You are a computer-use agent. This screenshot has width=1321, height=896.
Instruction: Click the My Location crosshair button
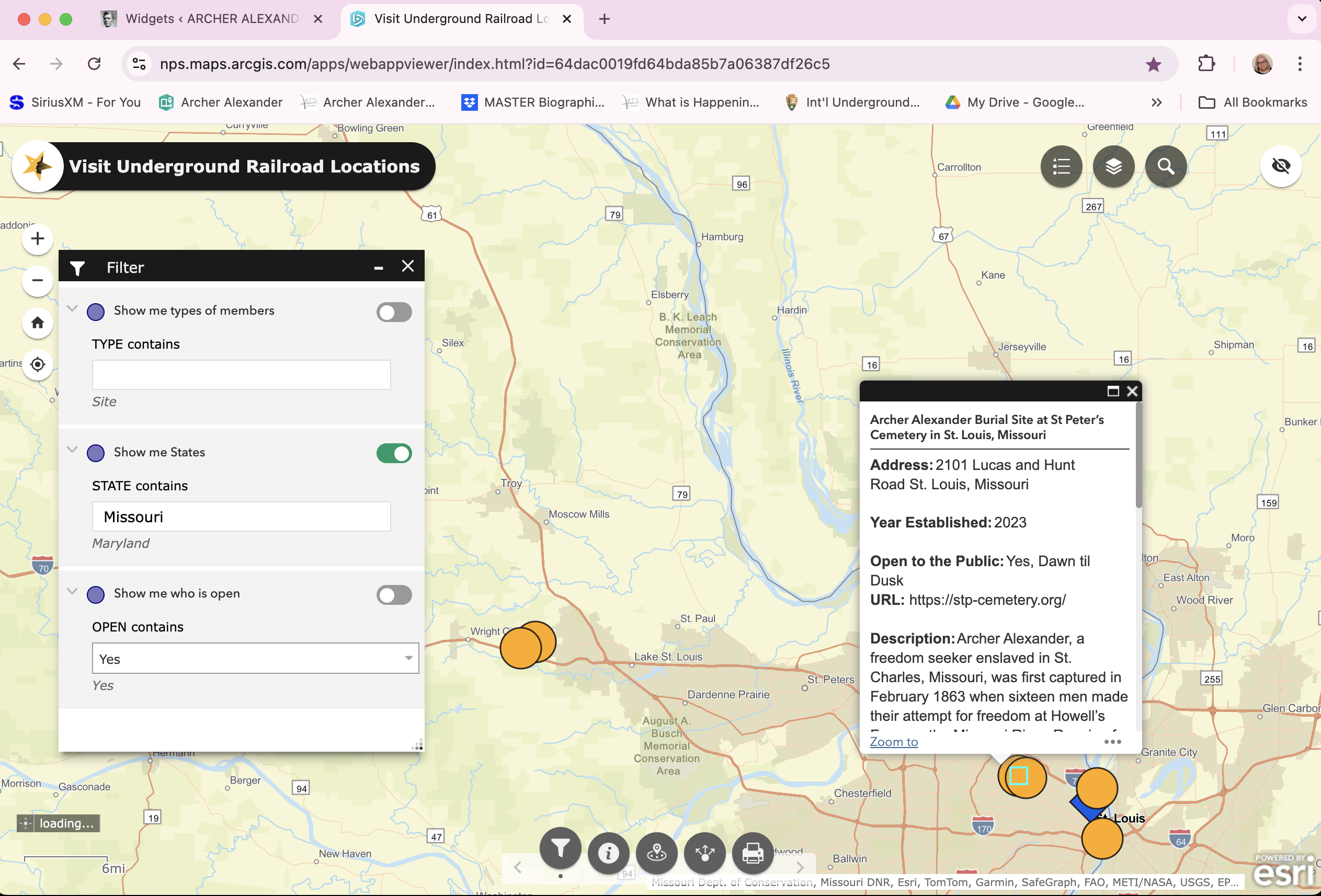(38, 364)
